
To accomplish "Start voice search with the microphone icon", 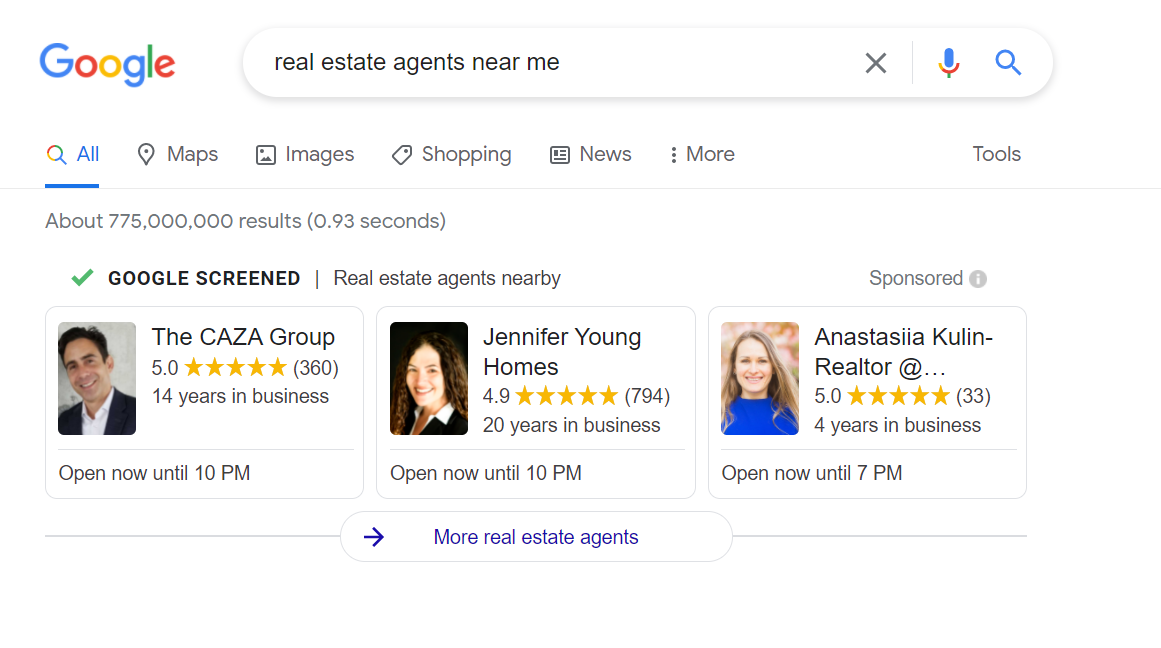I will (948, 63).
